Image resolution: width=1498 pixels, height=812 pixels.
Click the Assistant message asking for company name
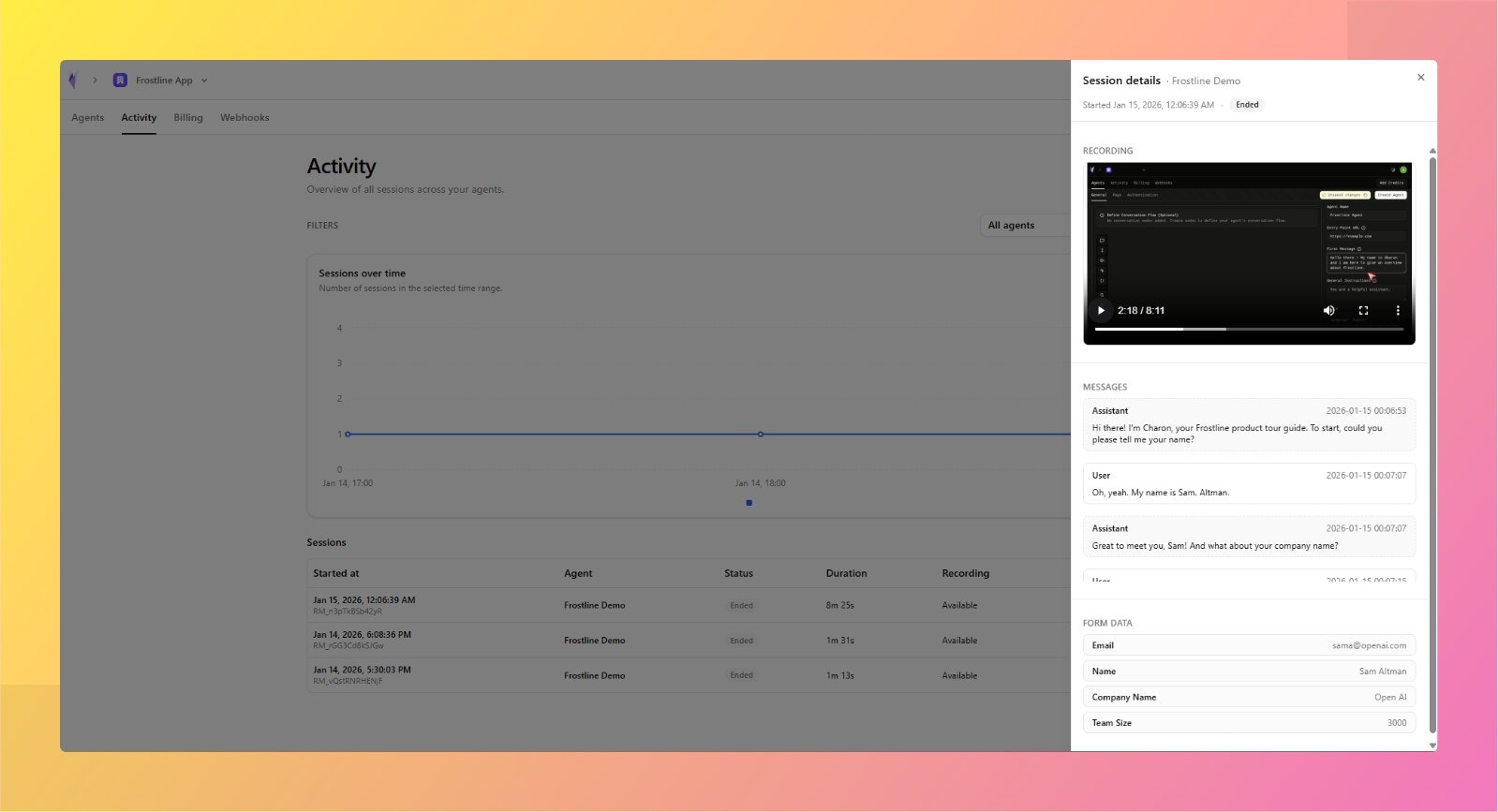pos(1249,537)
